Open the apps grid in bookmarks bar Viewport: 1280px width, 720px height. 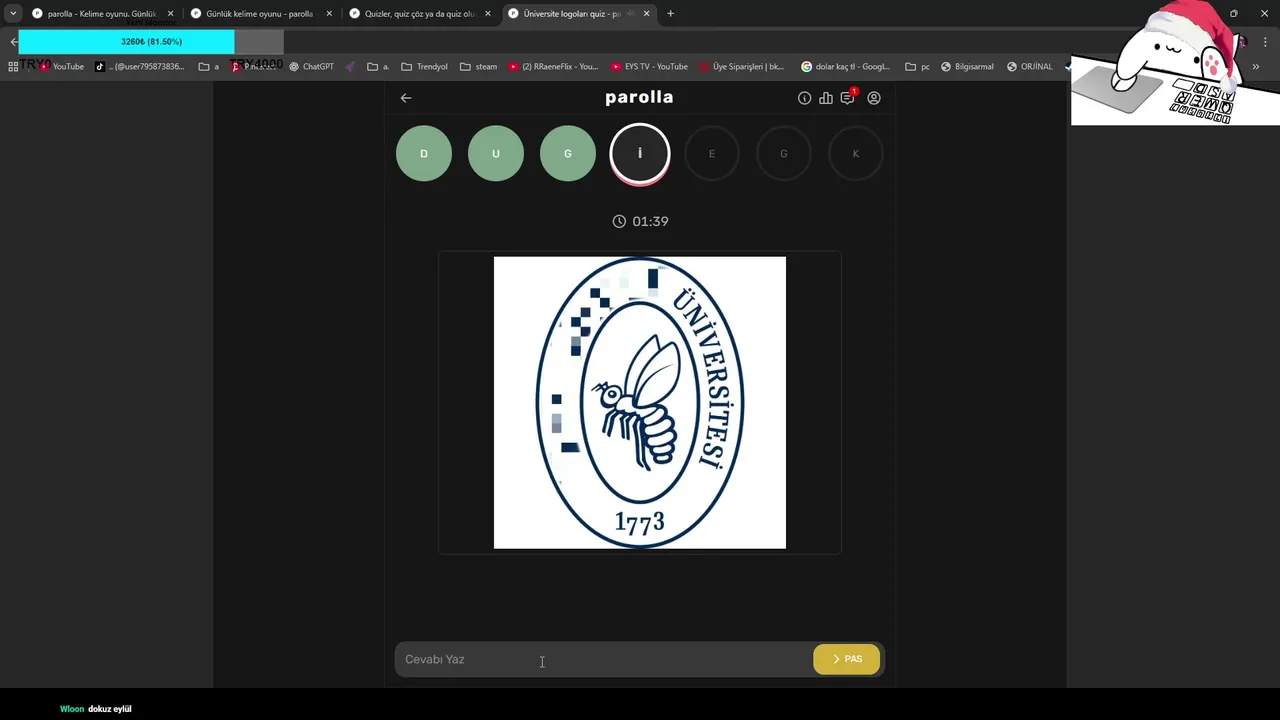[x=13, y=67]
